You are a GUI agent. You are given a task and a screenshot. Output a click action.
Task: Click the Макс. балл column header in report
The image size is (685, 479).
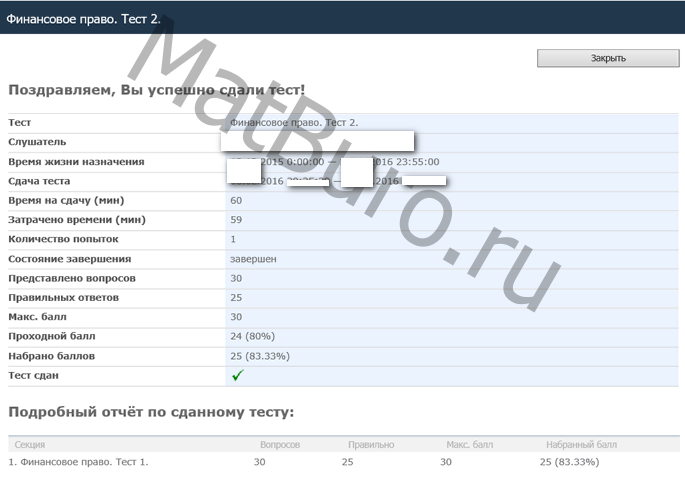point(470,444)
